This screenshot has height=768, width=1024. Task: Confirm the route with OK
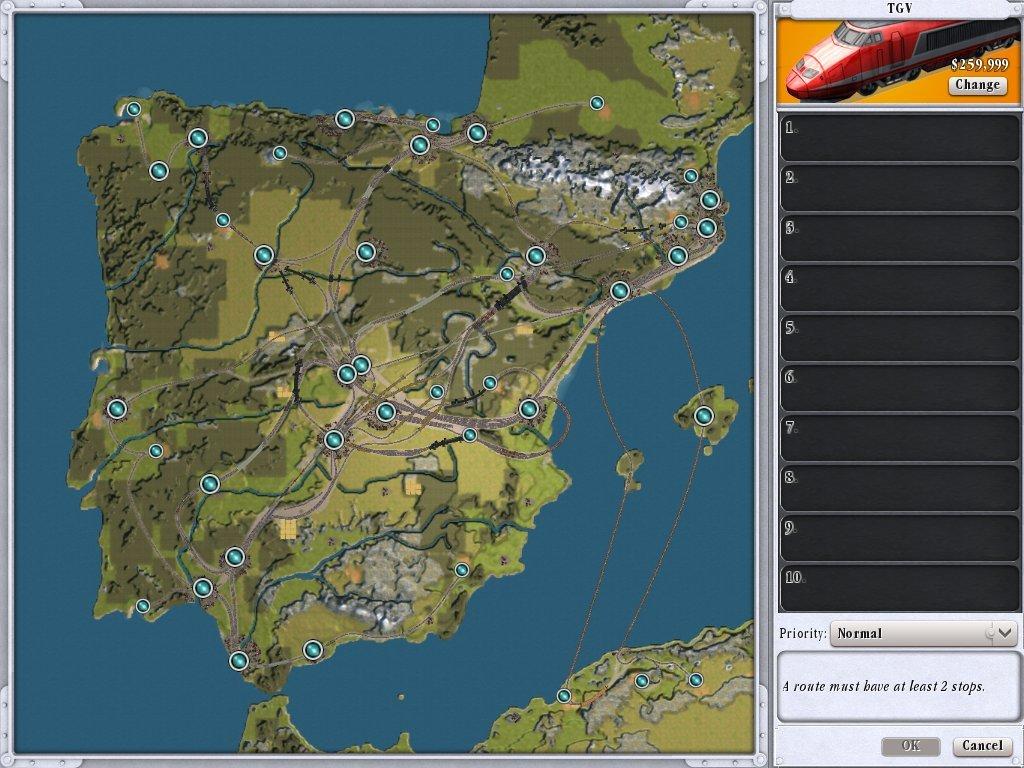(911, 746)
